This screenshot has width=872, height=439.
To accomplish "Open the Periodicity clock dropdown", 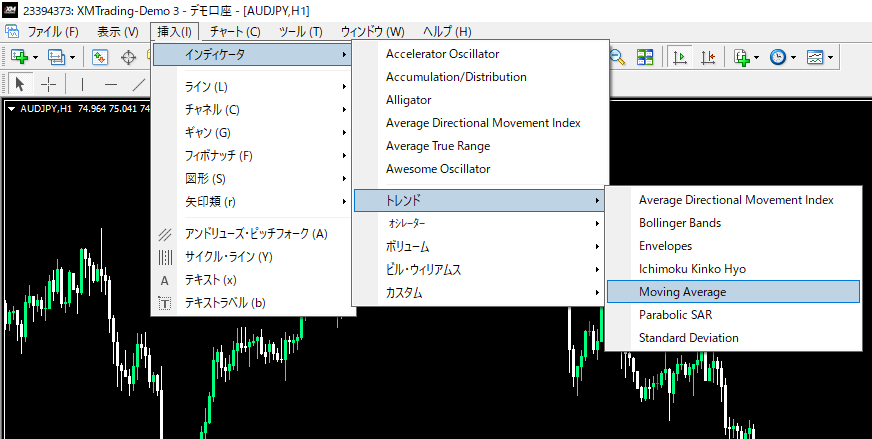I will click(x=781, y=58).
